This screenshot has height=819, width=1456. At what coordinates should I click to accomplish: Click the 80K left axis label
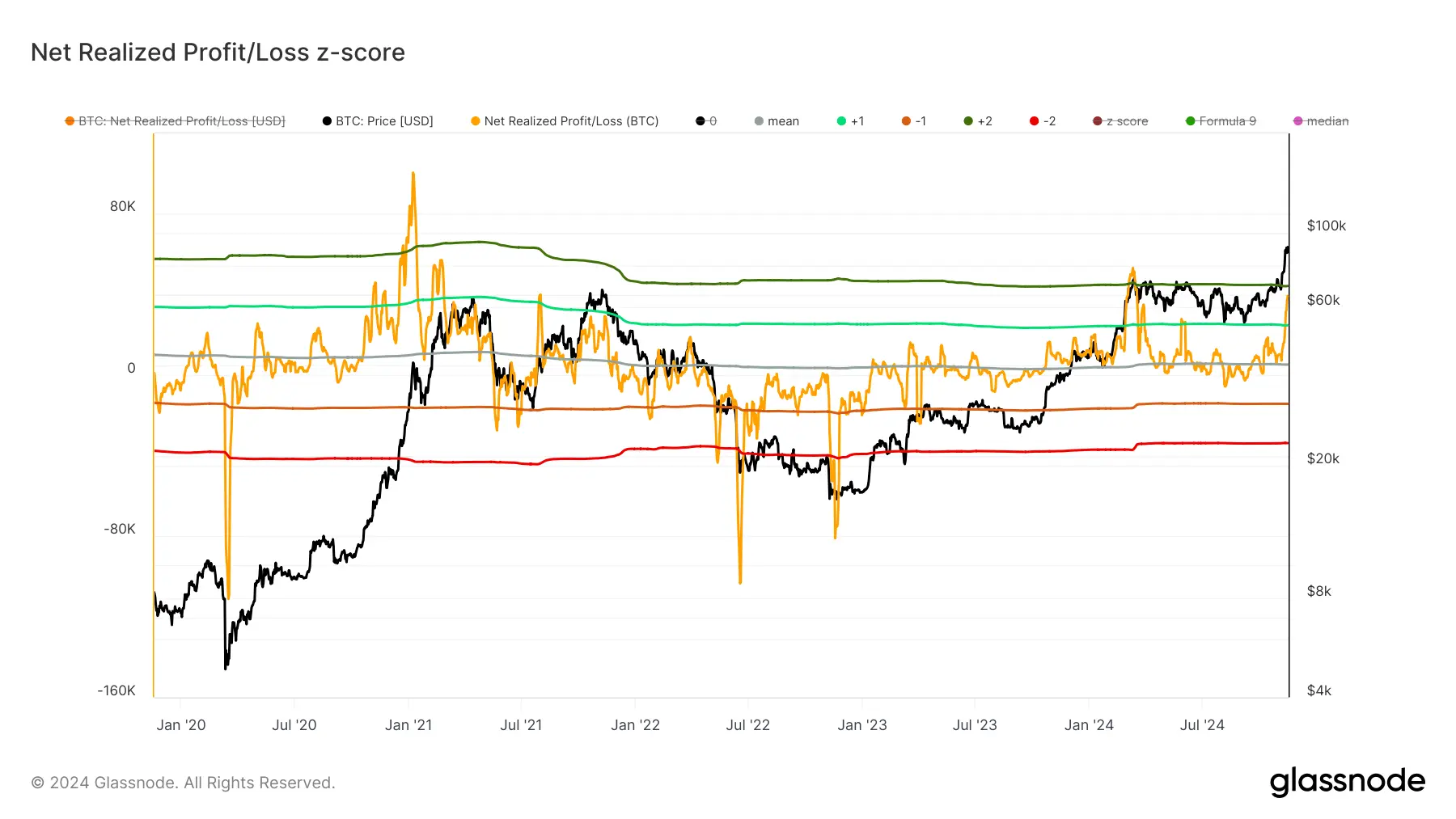pos(123,206)
